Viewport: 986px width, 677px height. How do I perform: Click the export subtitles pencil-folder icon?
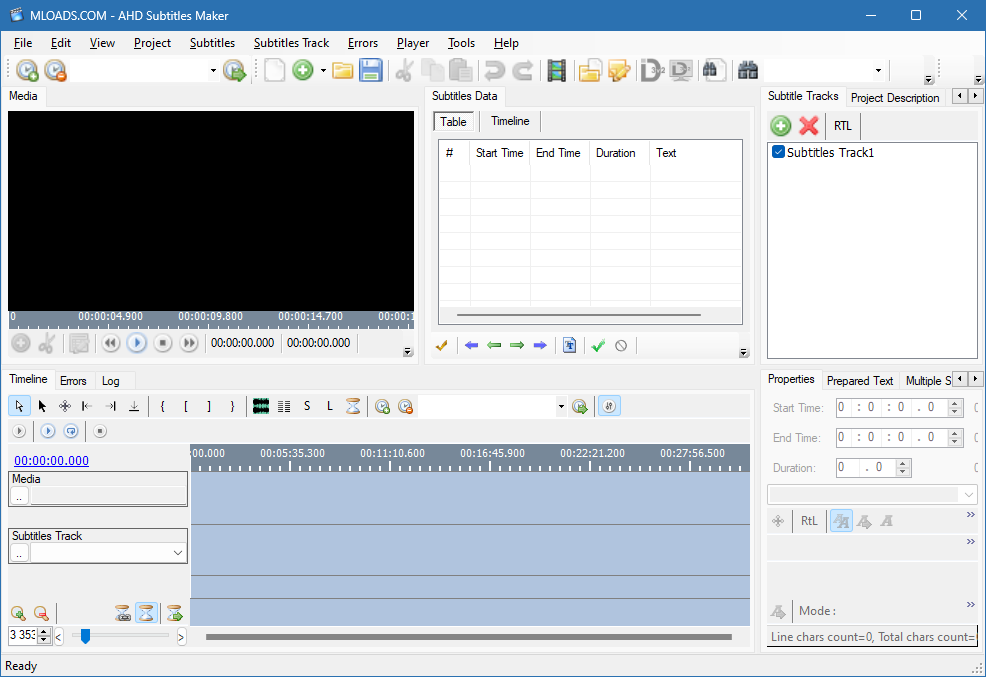tap(619, 70)
